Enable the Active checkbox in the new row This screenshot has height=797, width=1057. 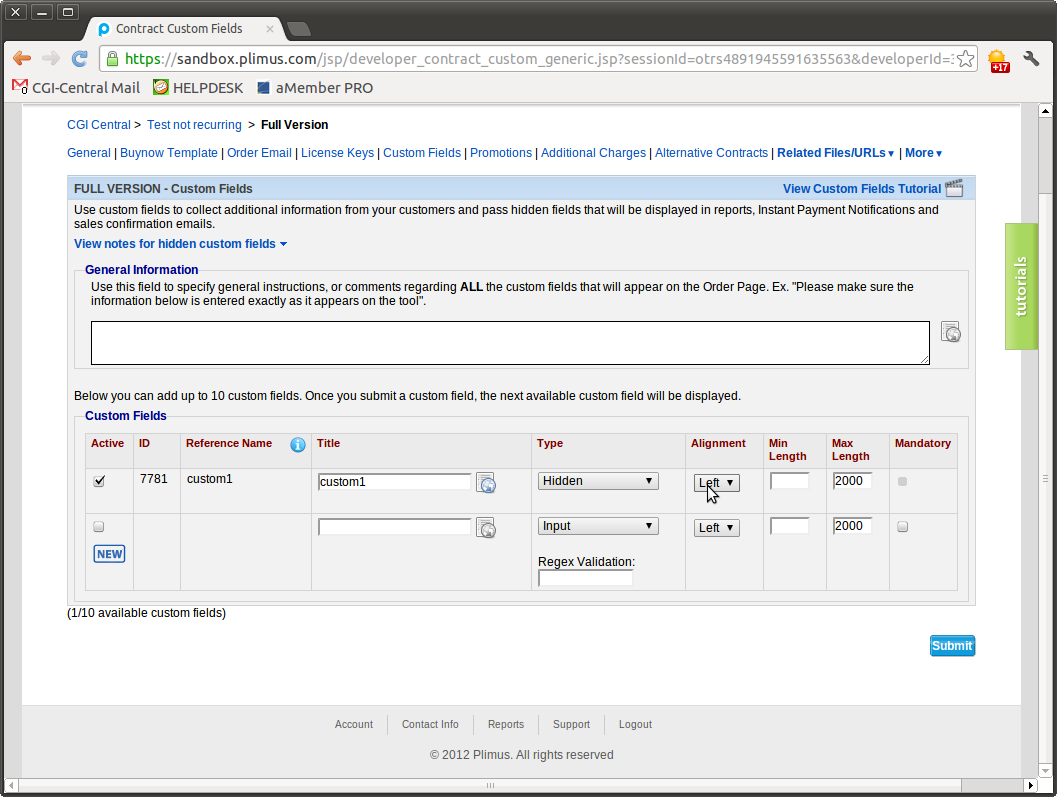click(99, 527)
